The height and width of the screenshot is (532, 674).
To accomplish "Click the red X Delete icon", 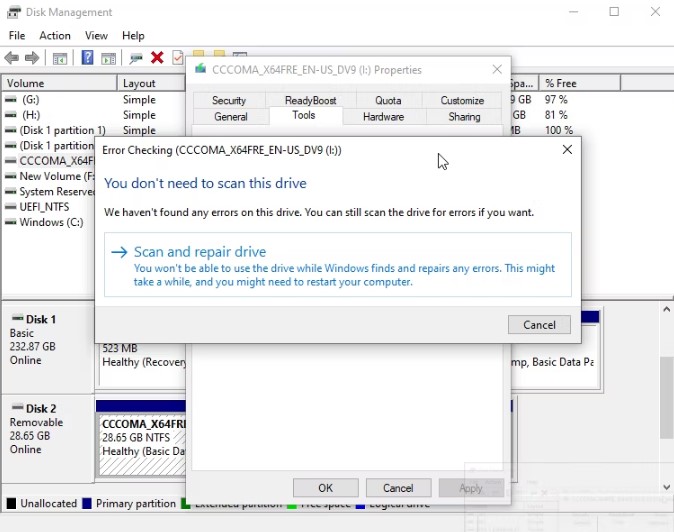I will [157, 58].
